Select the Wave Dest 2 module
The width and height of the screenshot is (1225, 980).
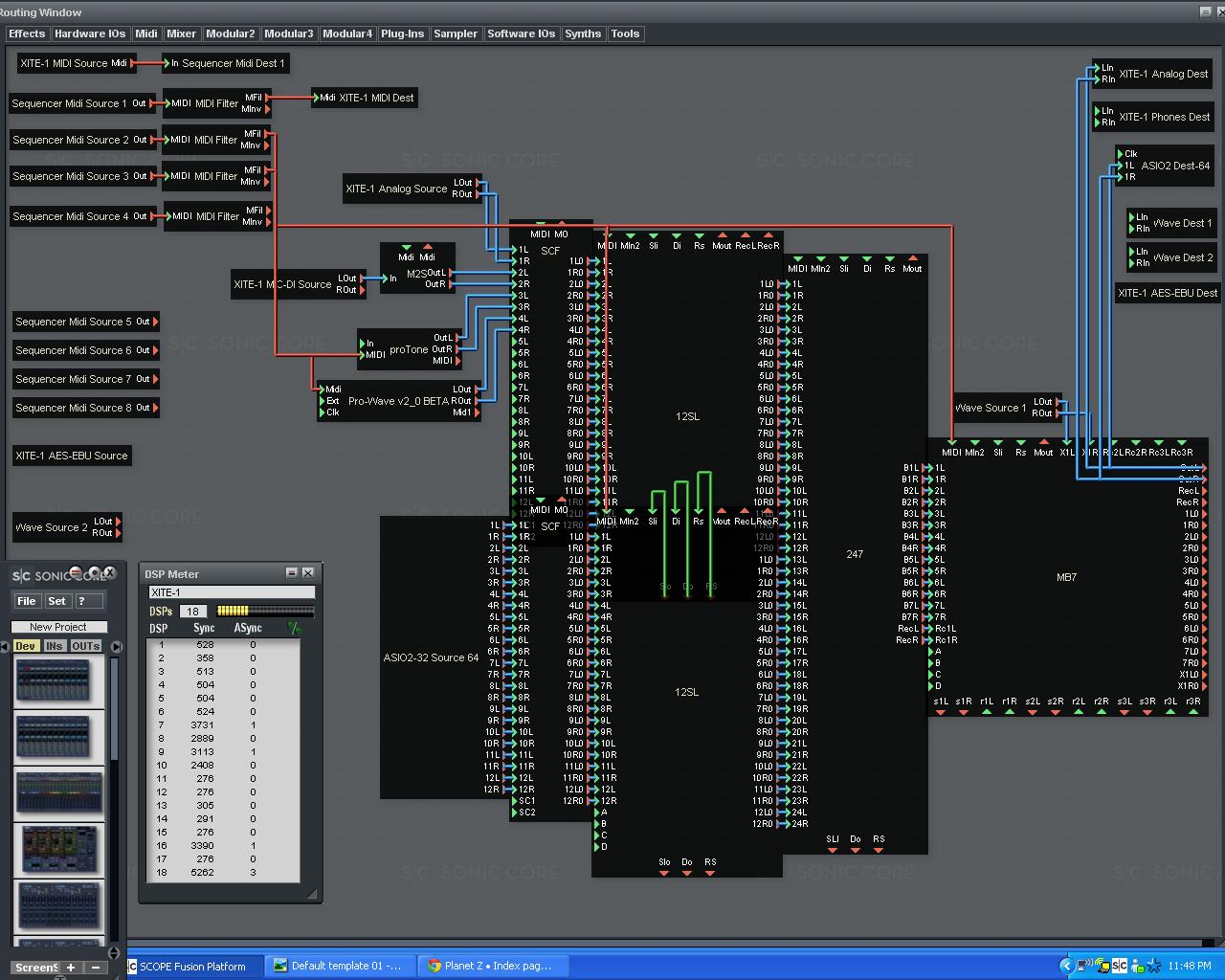point(1171,257)
